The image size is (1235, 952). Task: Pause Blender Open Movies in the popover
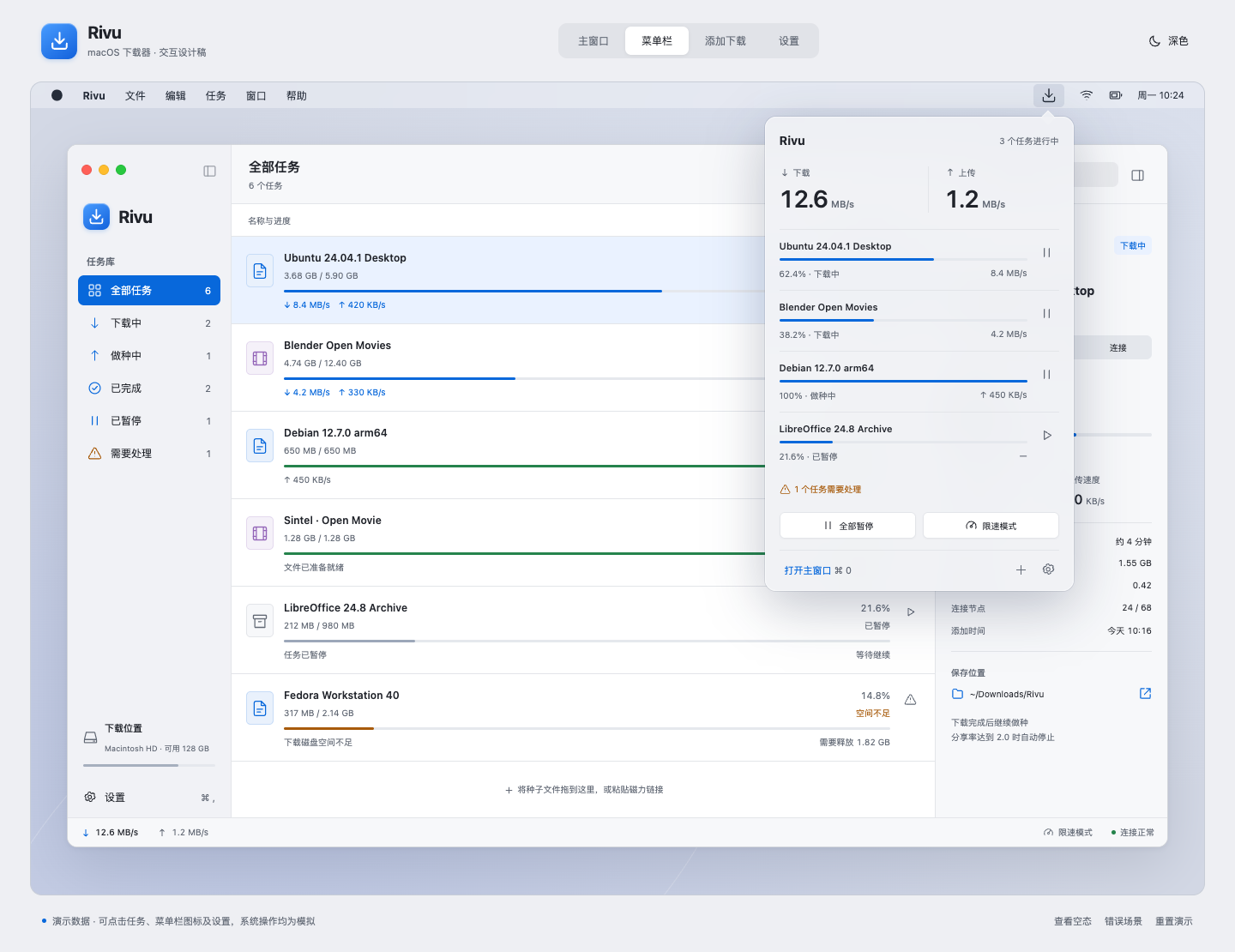point(1046,314)
